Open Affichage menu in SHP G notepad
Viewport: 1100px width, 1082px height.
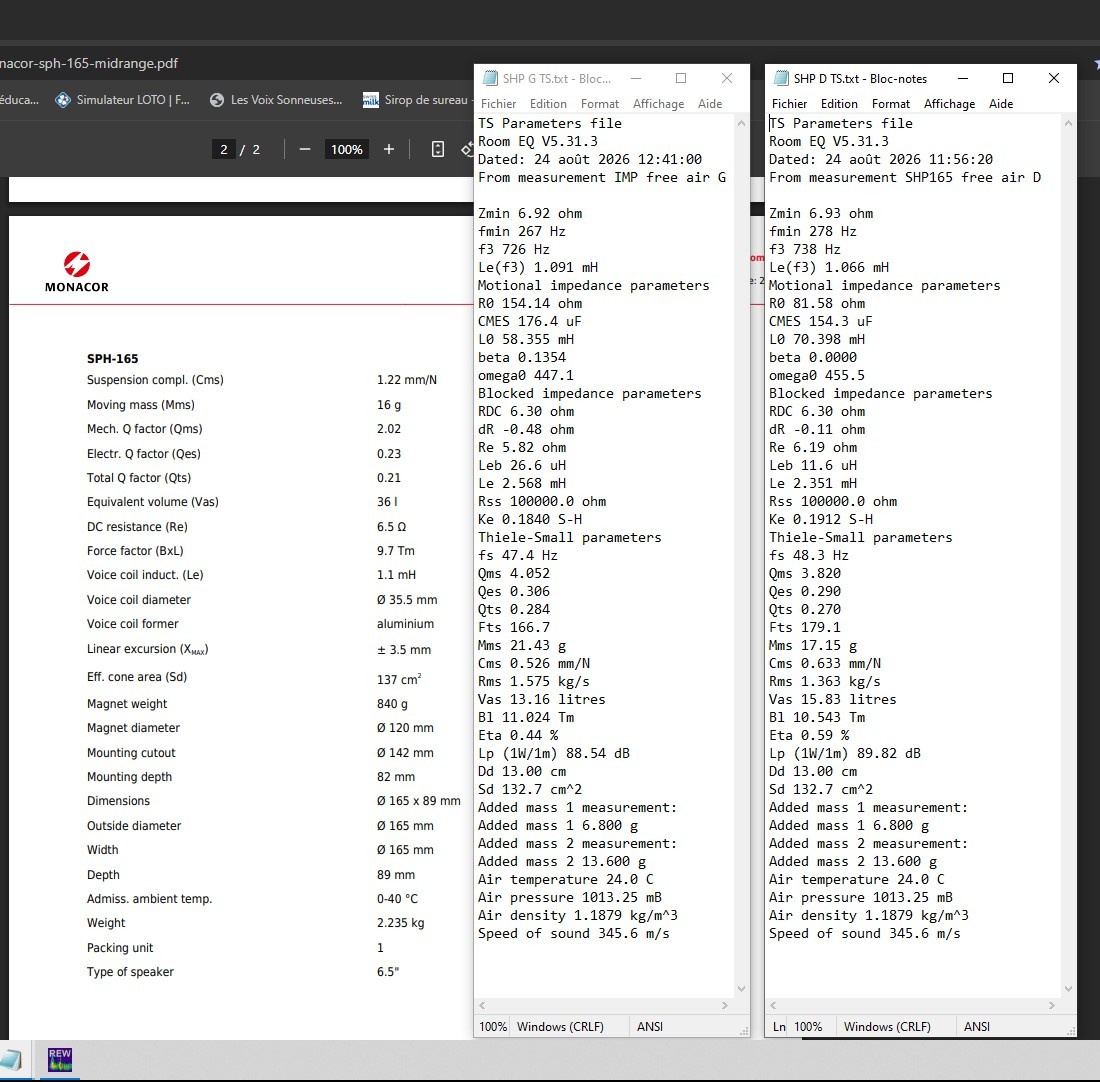coord(658,104)
